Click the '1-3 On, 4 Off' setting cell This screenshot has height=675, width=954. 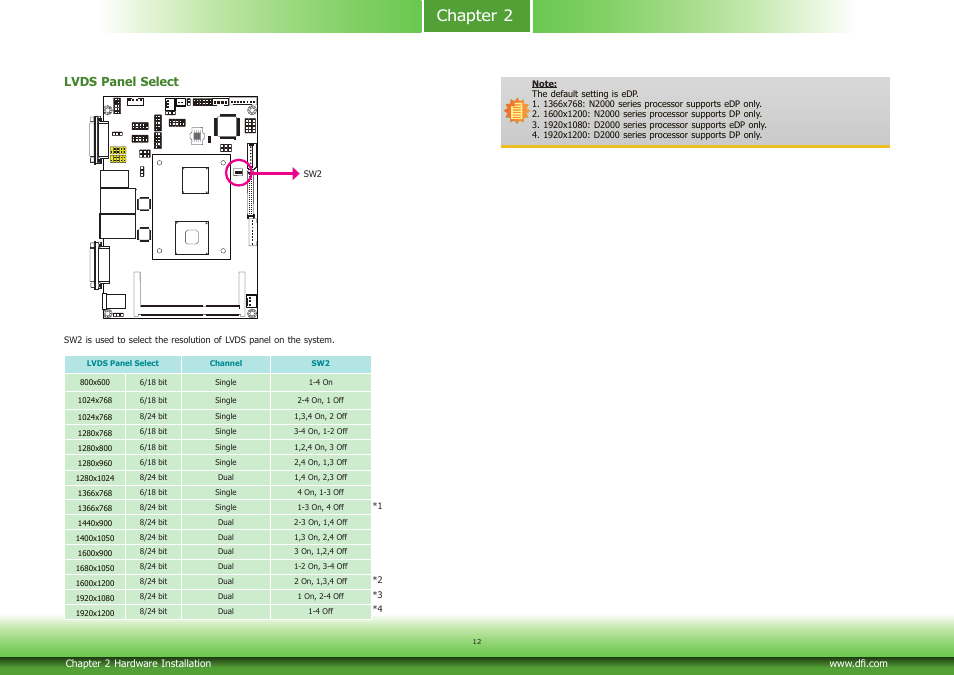tap(321, 507)
